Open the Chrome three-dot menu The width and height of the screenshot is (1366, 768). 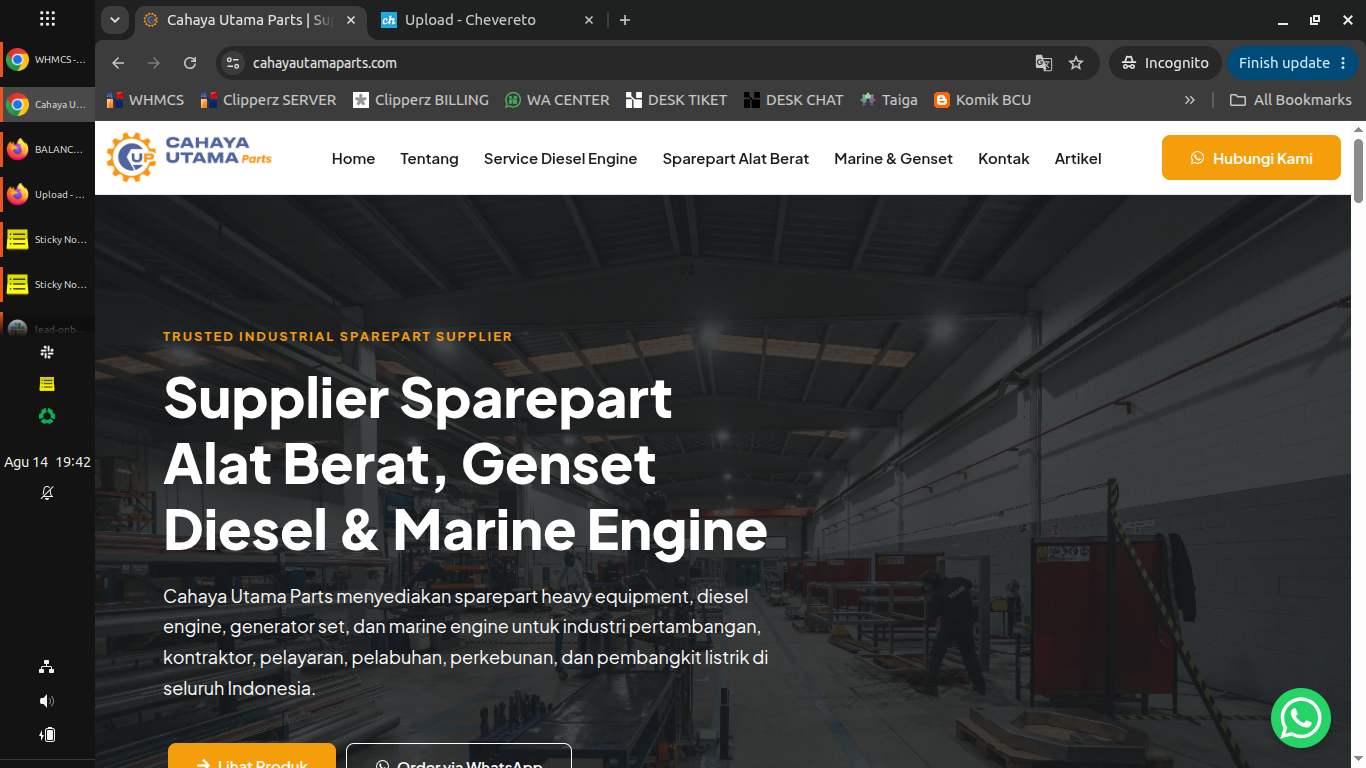1342,63
